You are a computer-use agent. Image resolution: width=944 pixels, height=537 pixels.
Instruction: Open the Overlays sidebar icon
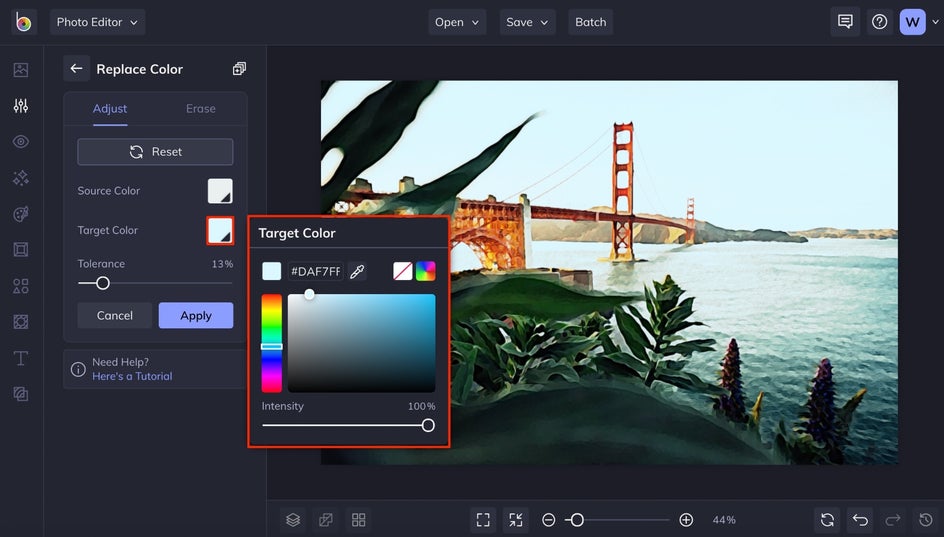click(x=21, y=322)
